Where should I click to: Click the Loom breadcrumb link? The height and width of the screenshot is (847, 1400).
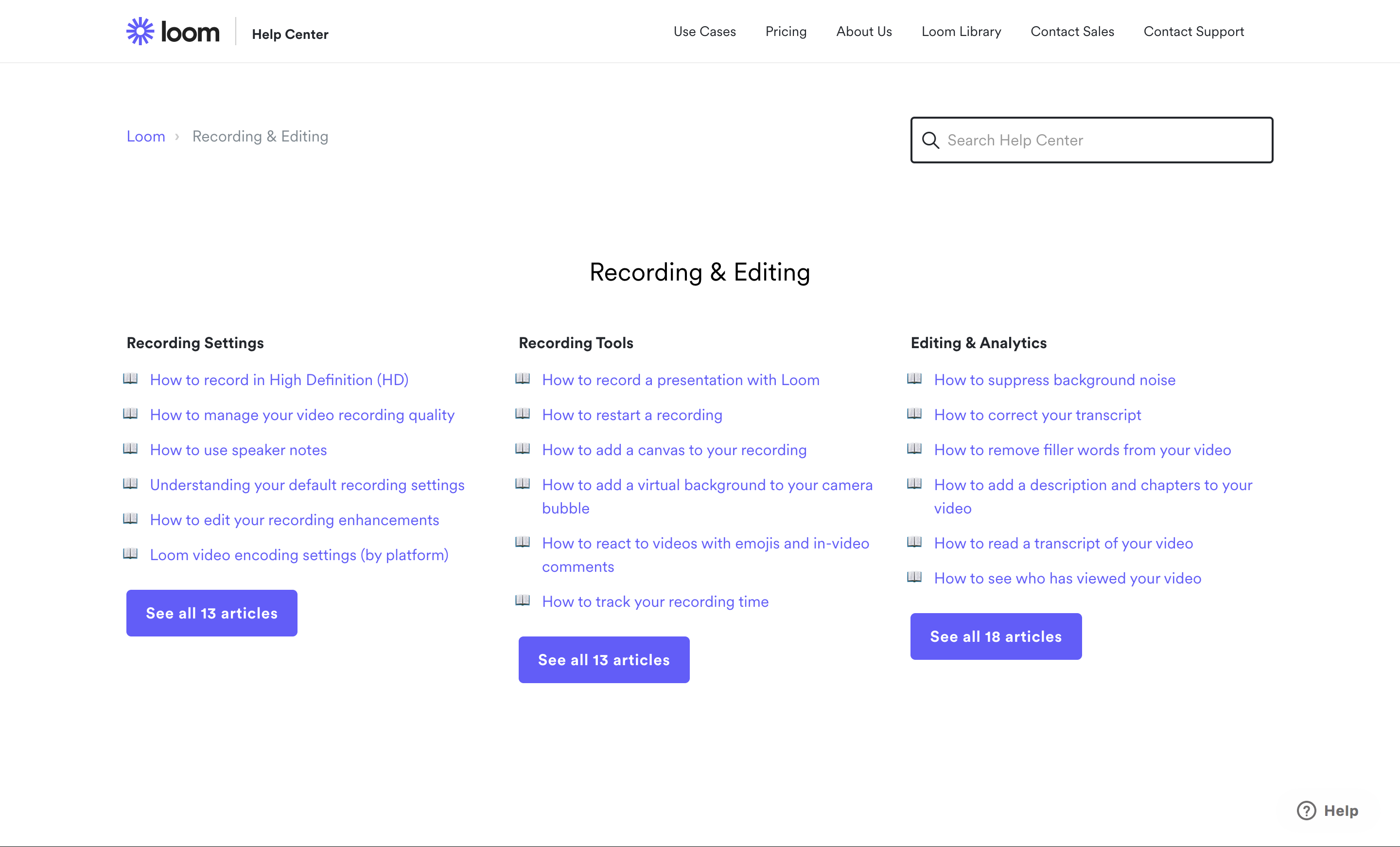[x=146, y=137]
